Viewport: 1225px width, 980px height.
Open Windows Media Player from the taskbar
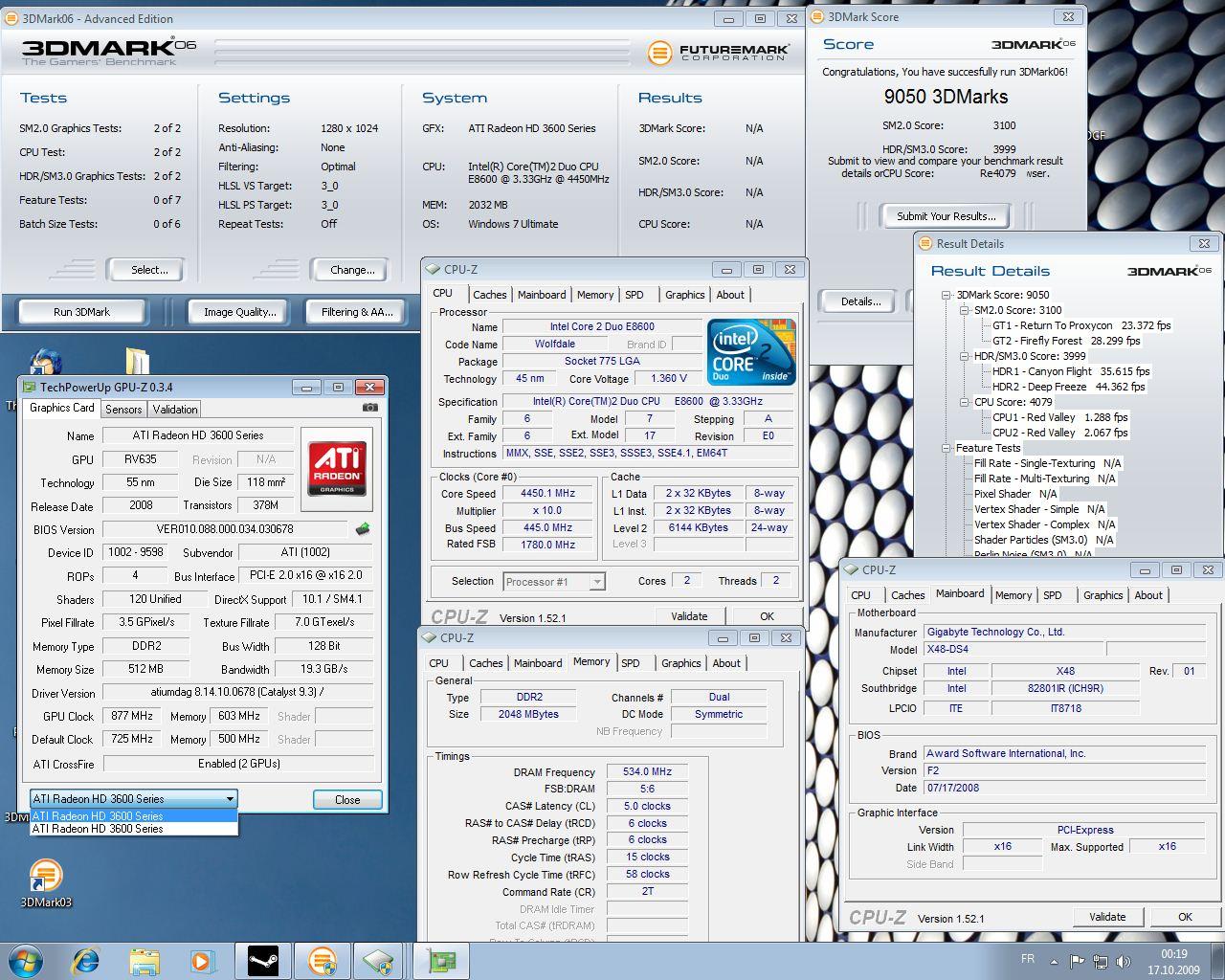click(201, 961)
